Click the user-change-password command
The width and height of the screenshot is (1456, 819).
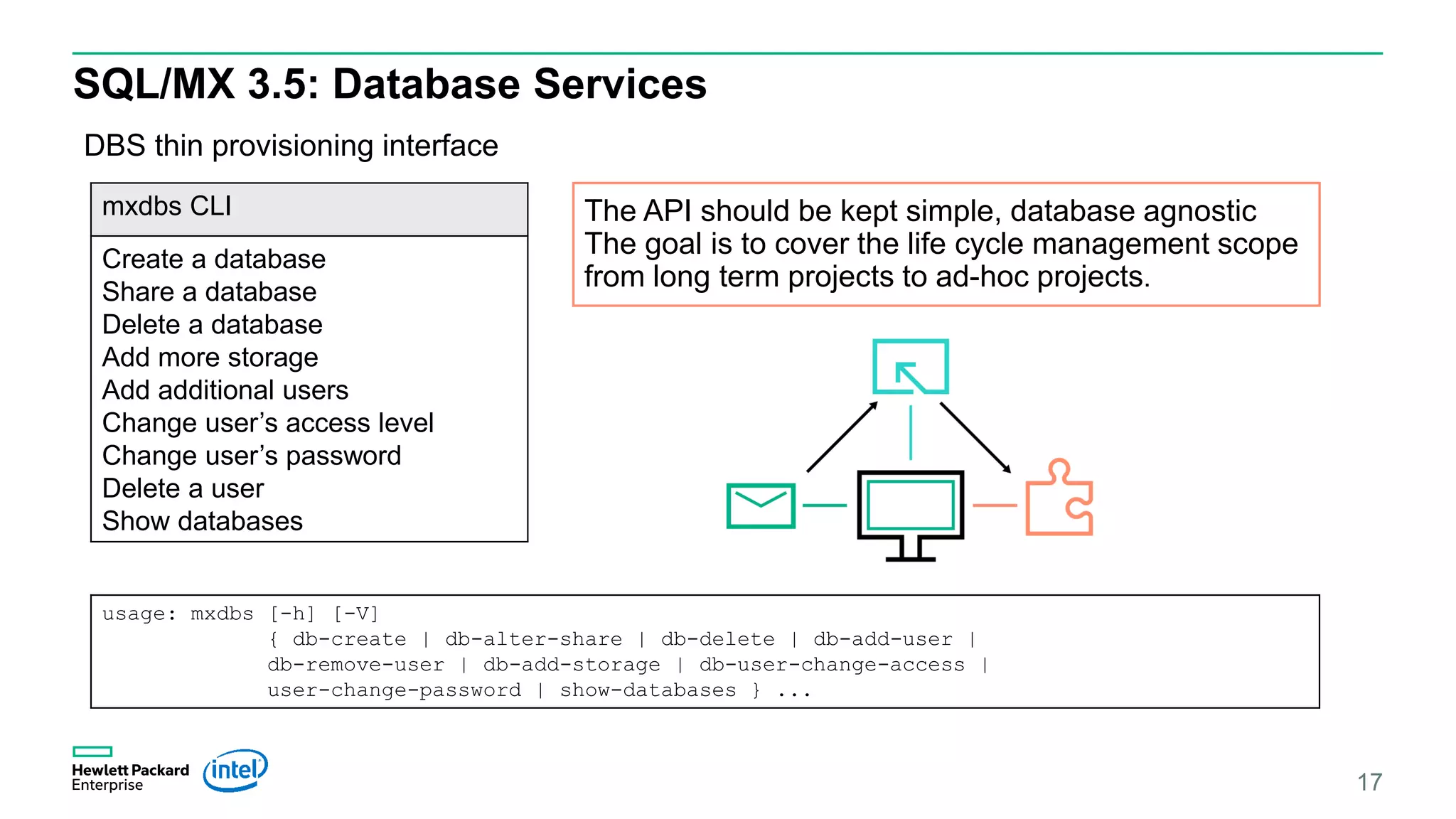pos(395,690)
